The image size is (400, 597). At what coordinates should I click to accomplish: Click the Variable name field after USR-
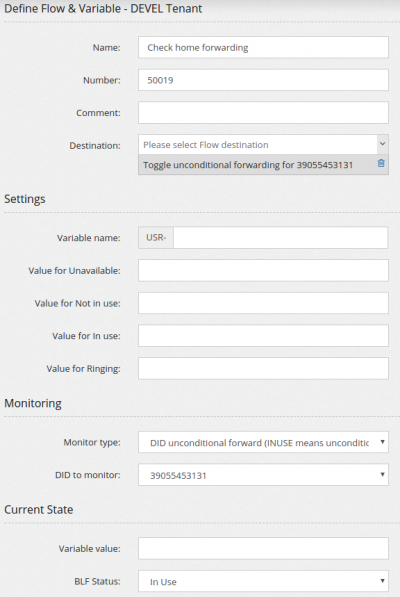pos(280,238)
